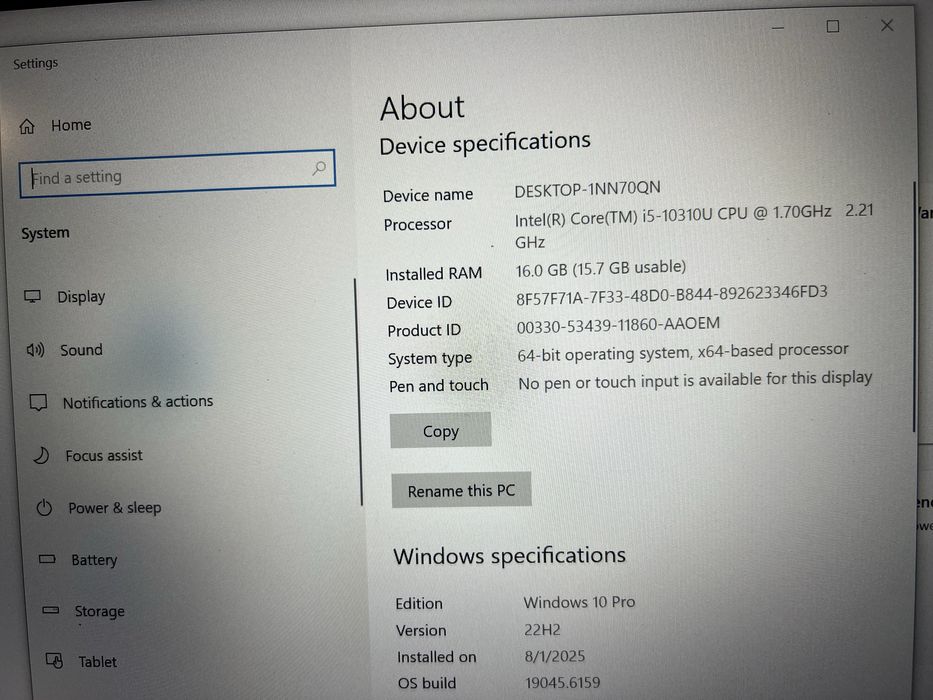Viewport: 933px width, 700px height.
Task: Click Product ID 00330-53439-11860-AAOEM
Action: click(x=618, y=325)
